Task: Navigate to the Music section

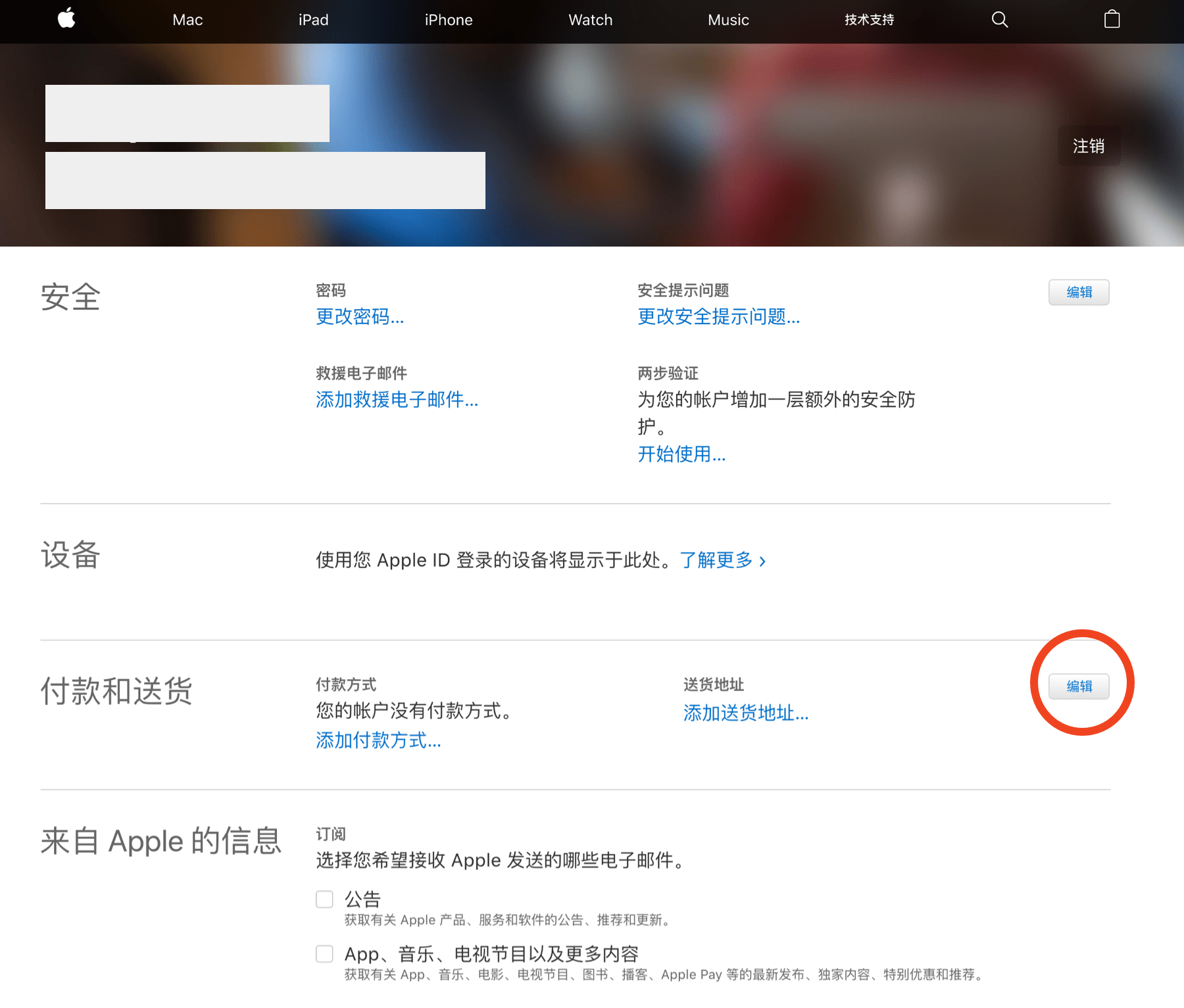Action: click(x=728, y=20)
